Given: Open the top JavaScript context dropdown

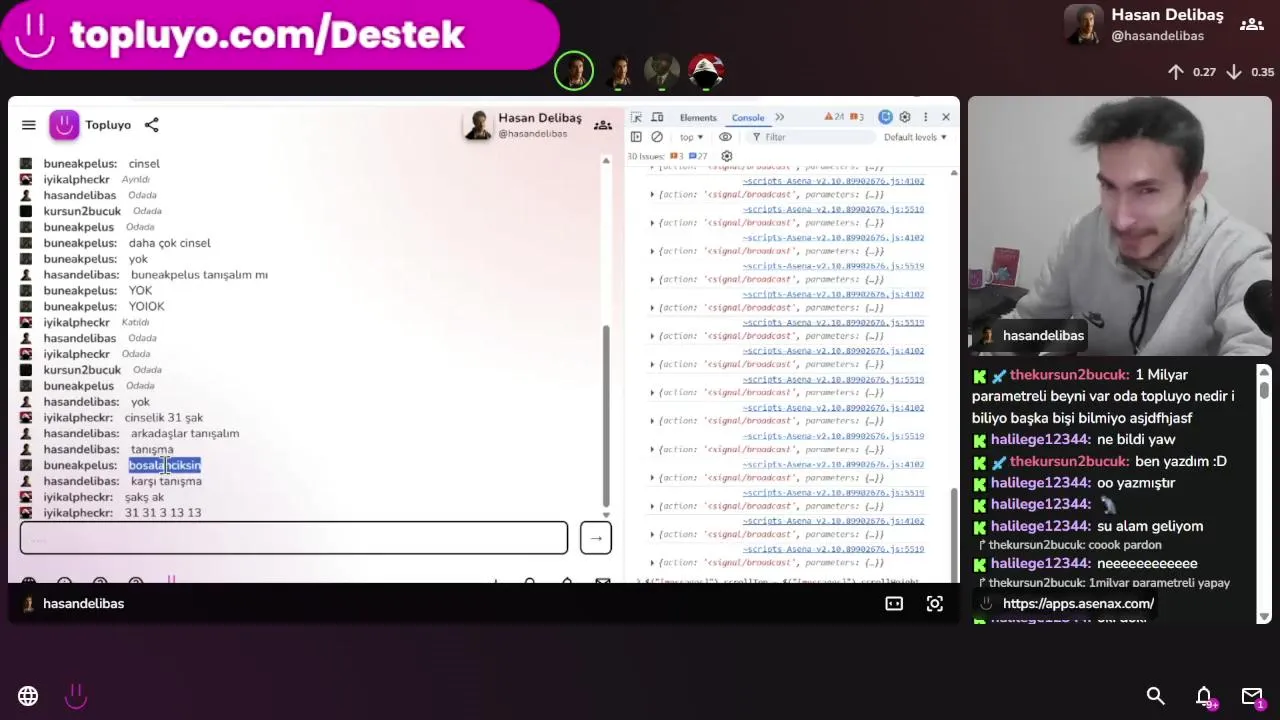Looking at the screenshot, I should coord(691,137).
